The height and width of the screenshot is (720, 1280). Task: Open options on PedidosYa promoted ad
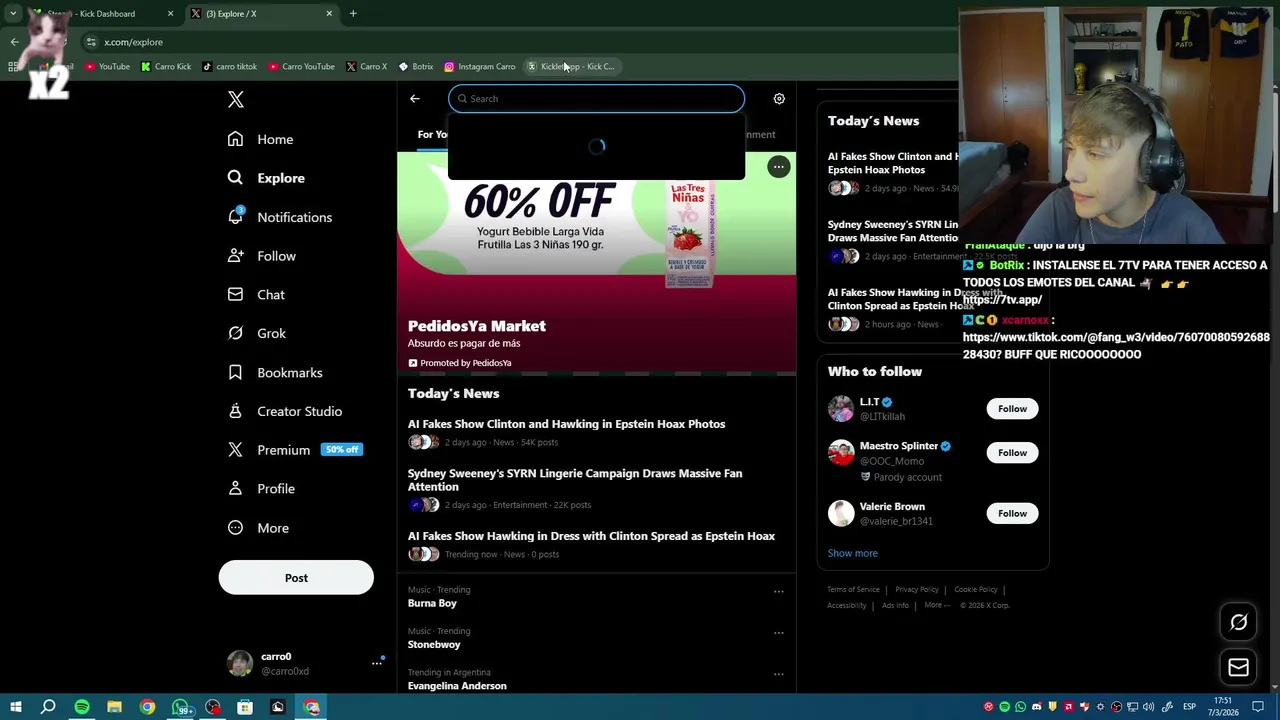pyautogui.click(x=778, y=167)
